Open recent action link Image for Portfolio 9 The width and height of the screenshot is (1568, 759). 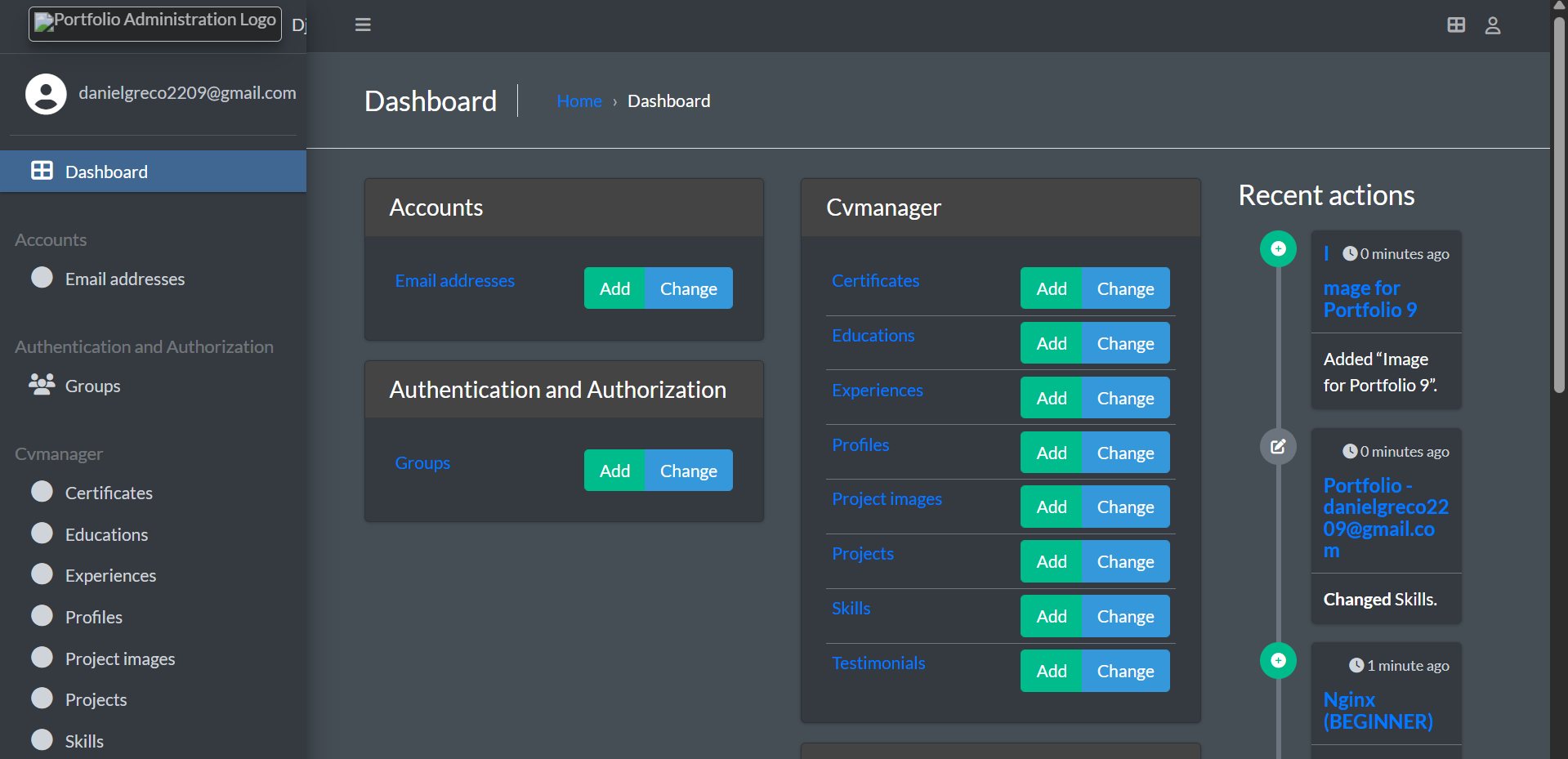pos(1370,299)
